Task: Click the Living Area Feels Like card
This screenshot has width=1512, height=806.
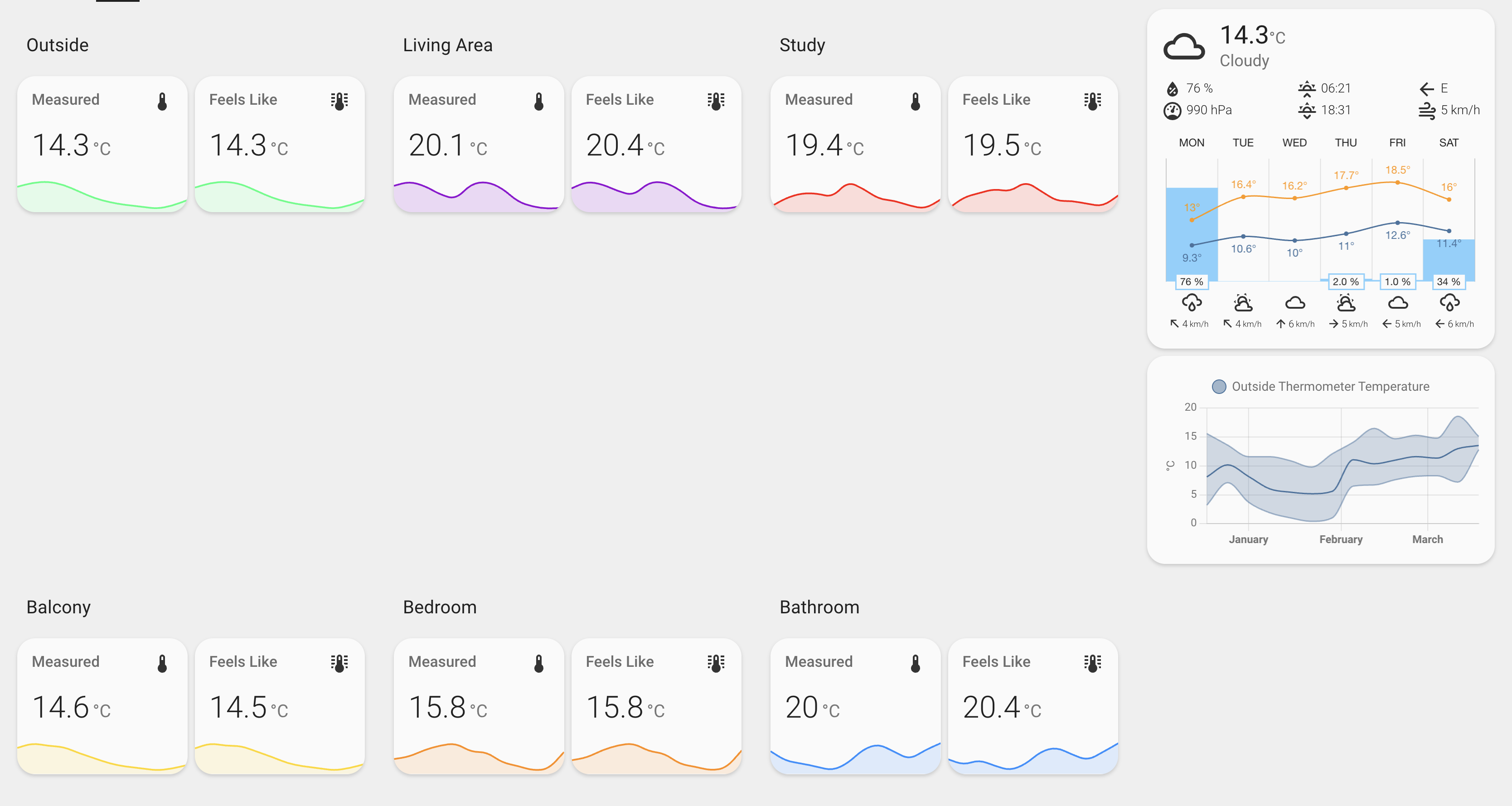Action: [656, 144]
